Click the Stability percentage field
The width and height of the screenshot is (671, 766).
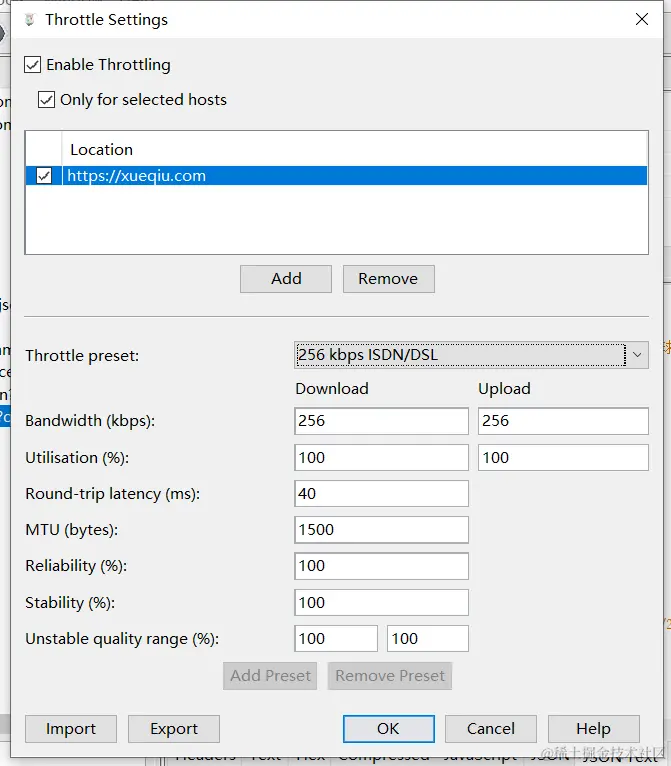point(381,602)
